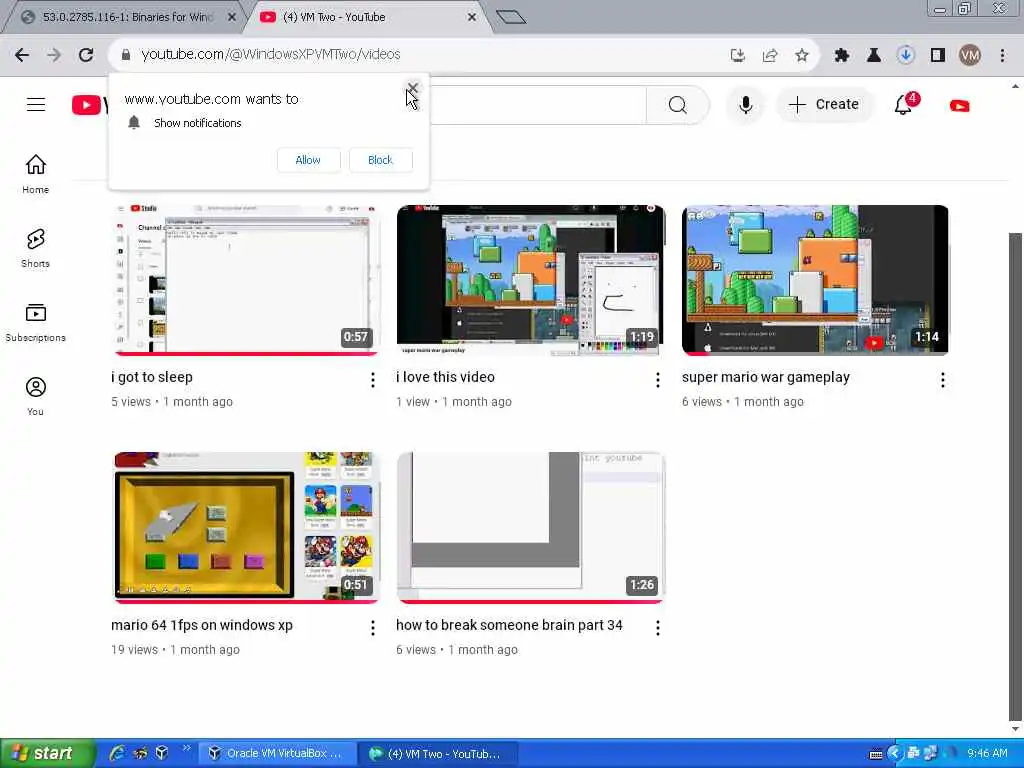Click the share page icon
This screenshot has width=1024, height=768.
[x=770, y=55]
